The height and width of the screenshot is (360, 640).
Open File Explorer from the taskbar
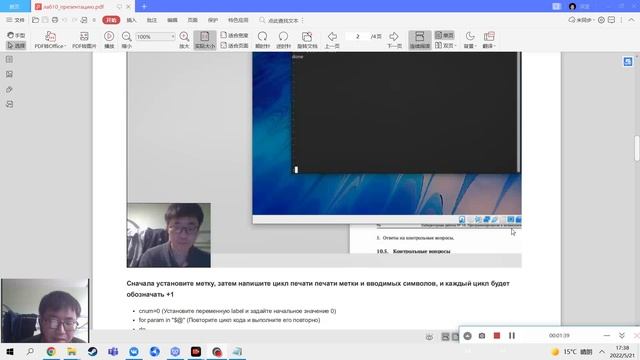tap(72, 351)
